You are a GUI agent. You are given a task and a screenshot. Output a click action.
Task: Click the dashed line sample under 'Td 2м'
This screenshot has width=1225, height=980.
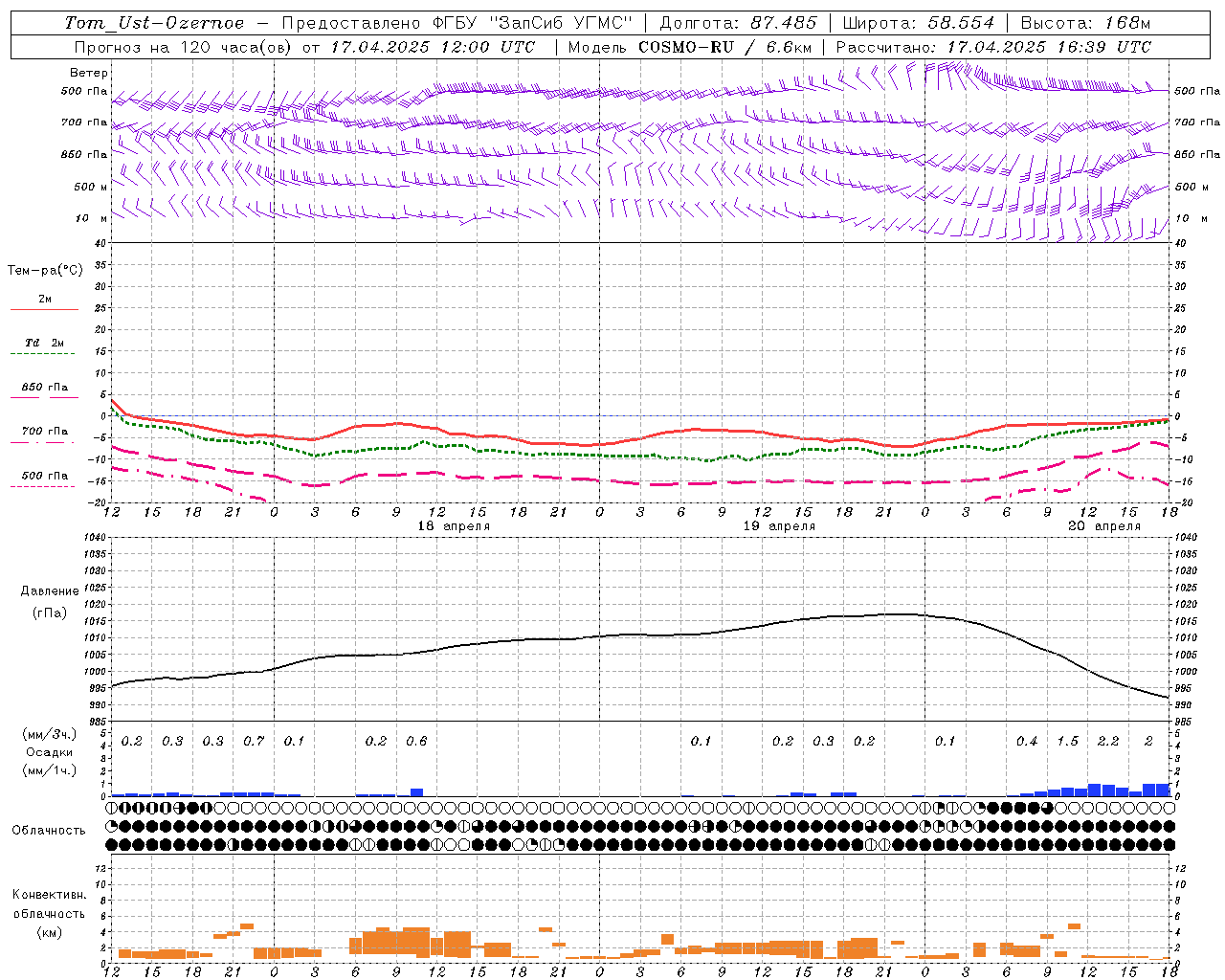(43, 354)
